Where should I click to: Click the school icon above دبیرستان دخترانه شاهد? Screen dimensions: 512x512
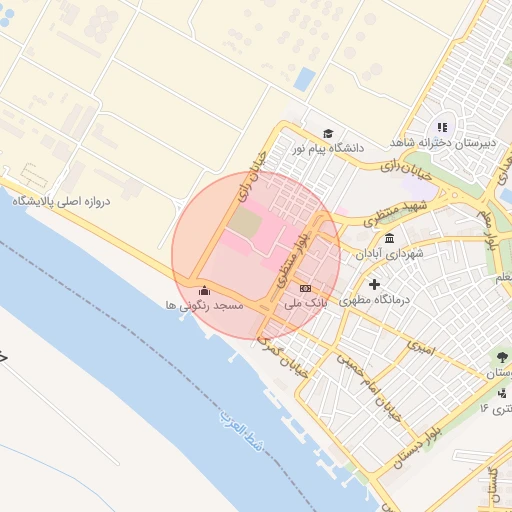tap(442, 127)
